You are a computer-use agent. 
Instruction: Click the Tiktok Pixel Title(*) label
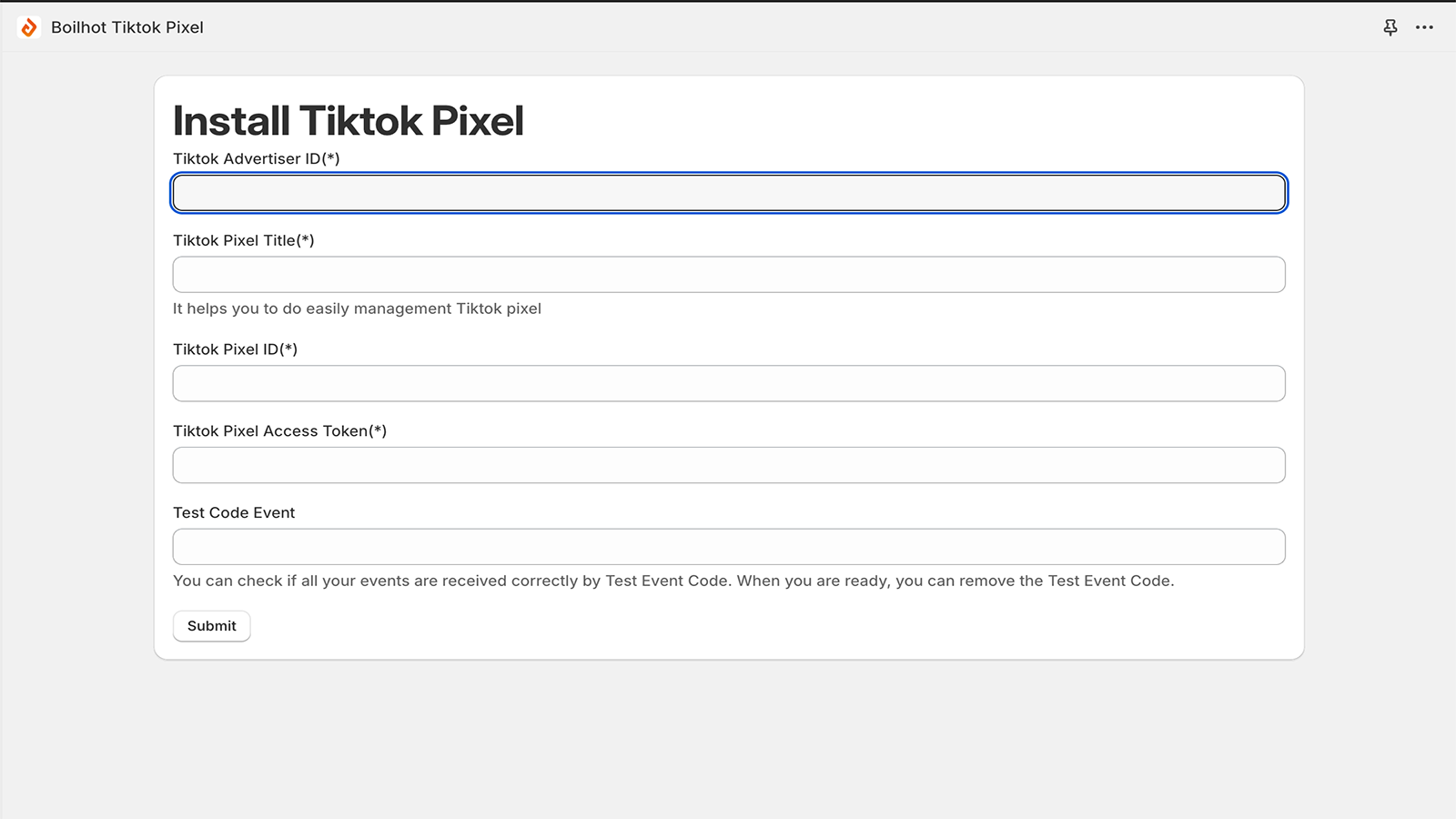[x=244, y=240]
